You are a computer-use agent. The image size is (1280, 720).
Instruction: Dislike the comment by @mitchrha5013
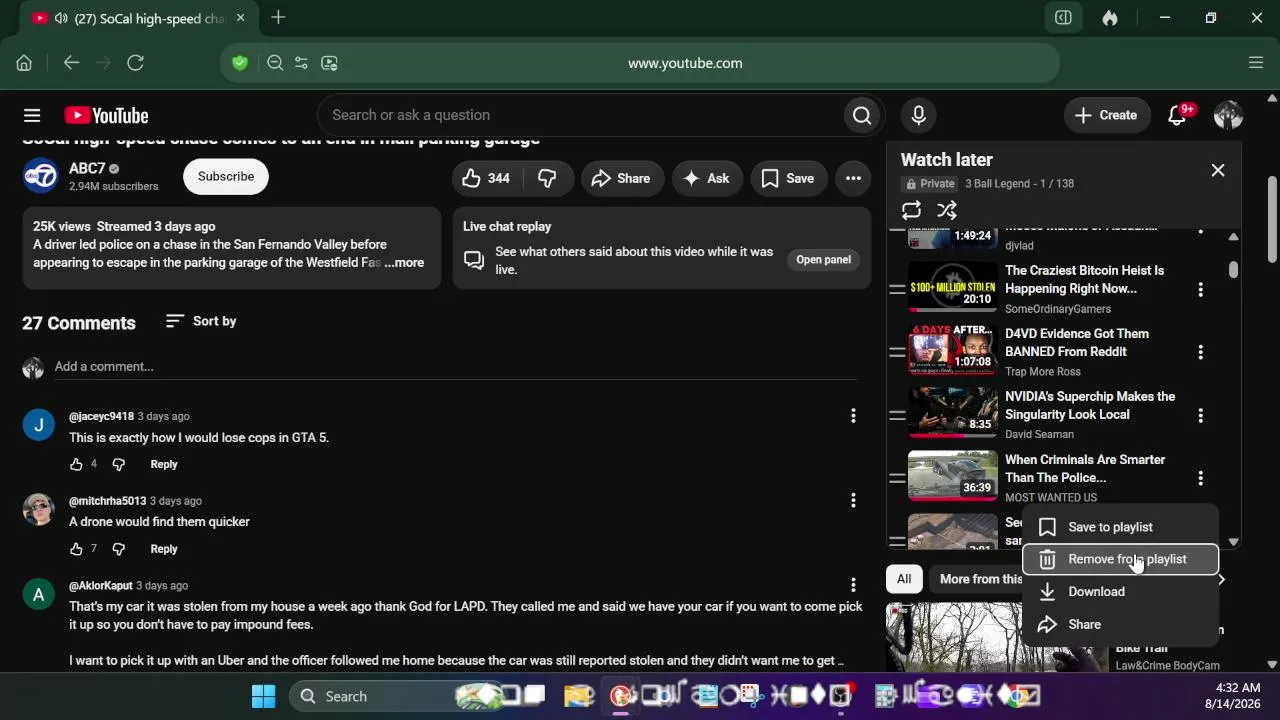(119, 548)
